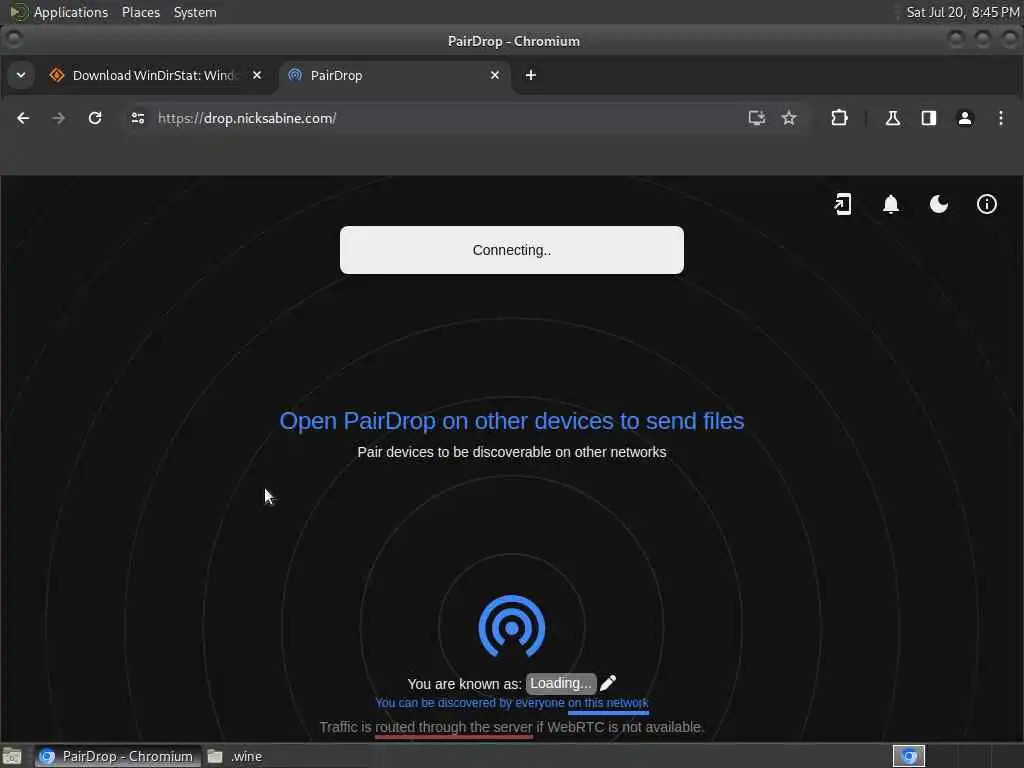Screen dimensions: 1024x768
Task: Click 'Pair devices to be discoverable' text
Action: tap(512, 452)
